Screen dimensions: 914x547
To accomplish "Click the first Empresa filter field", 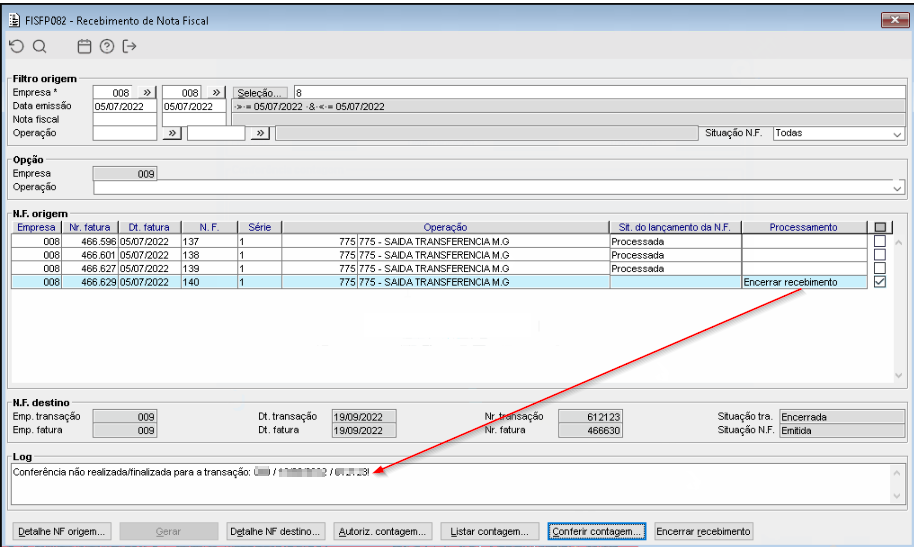I will coord(115,93).
